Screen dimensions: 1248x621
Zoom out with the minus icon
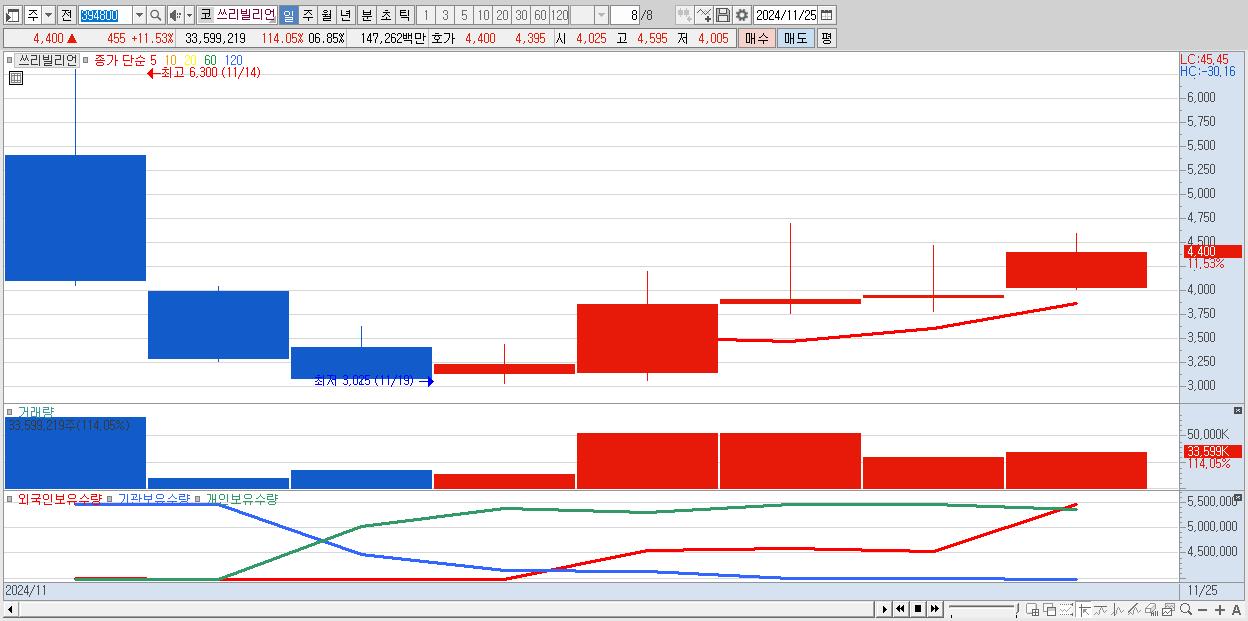1203,609
